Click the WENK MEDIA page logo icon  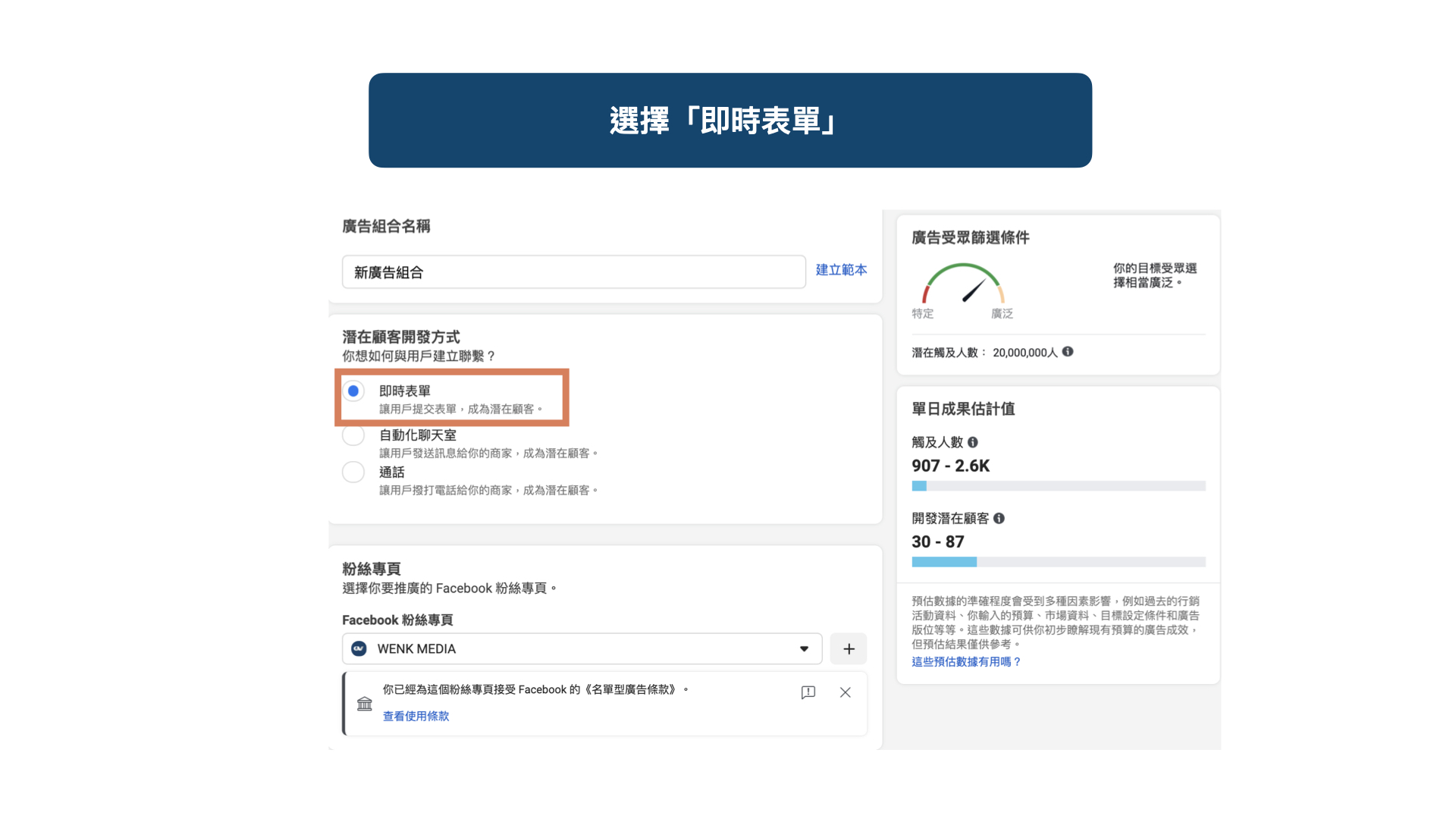coord(359,649)
